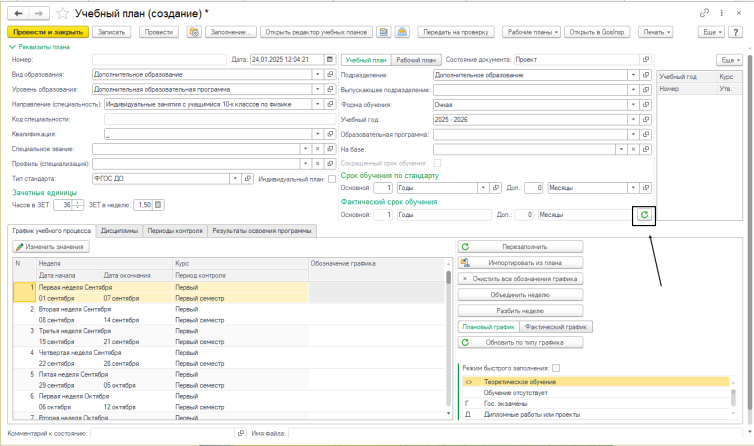Click the refresh icon for actual study period
The width and height of the screenshot is (754, 446).
click(645, 214)
